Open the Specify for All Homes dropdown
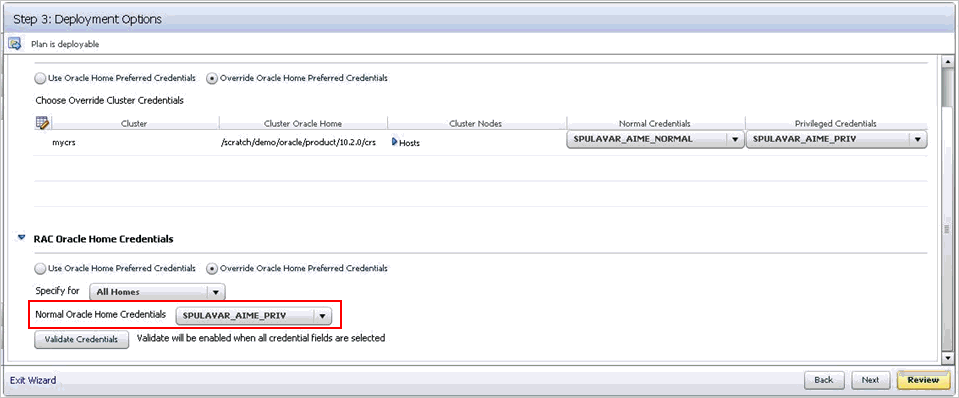959x398 pixels. pos(158,292)
